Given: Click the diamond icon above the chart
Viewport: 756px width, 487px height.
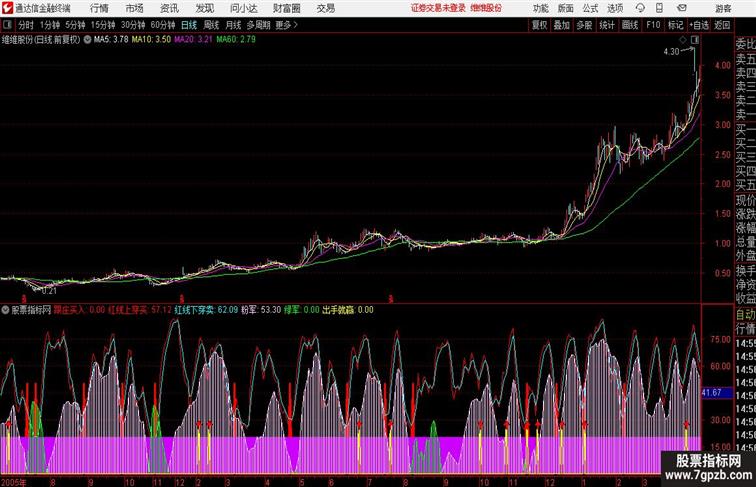Looking at the screenshot, I should tap(683, 40).
